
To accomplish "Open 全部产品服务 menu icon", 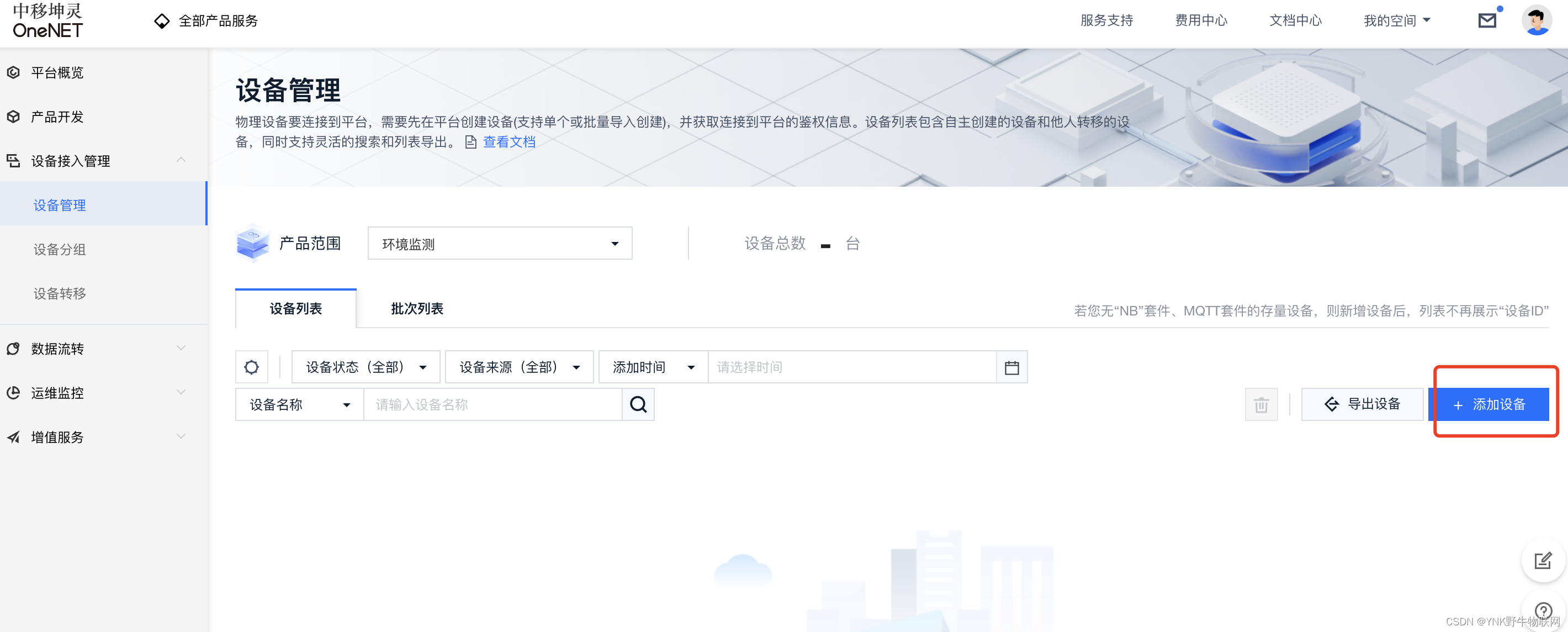I will click(x=162, y=20).
